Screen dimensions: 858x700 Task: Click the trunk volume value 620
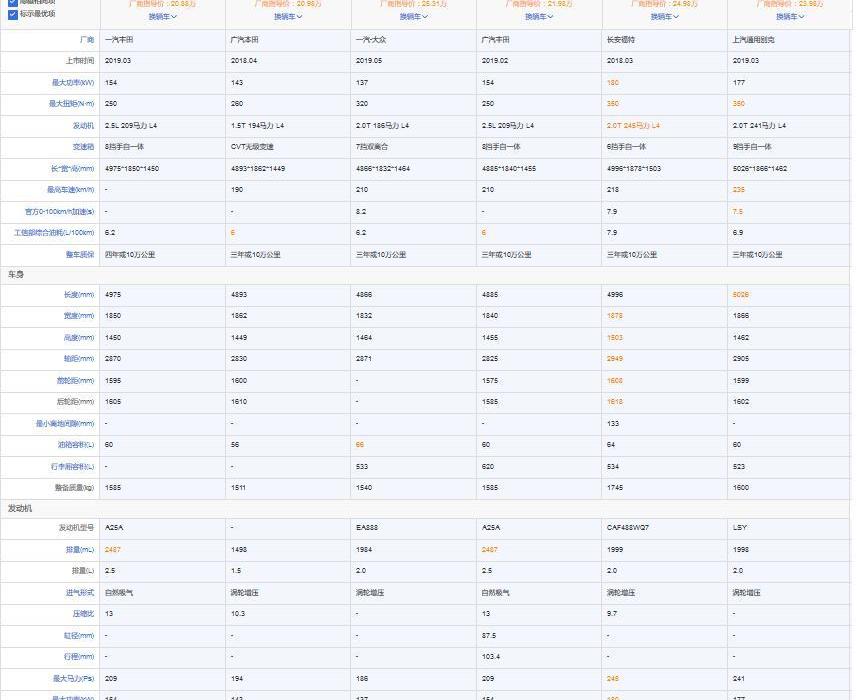coord(488,467)
